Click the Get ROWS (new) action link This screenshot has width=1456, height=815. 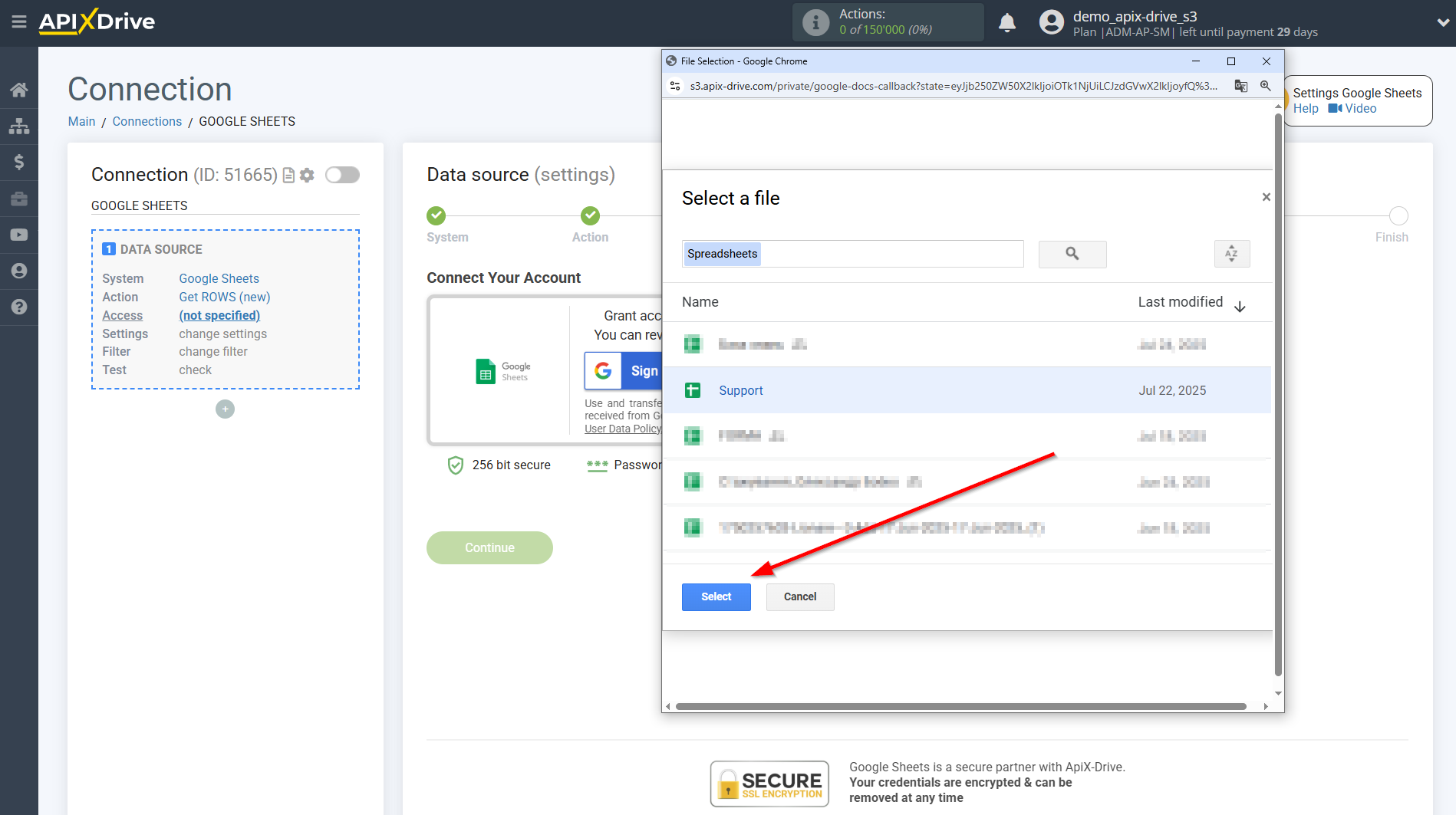[x=224, y=297]
